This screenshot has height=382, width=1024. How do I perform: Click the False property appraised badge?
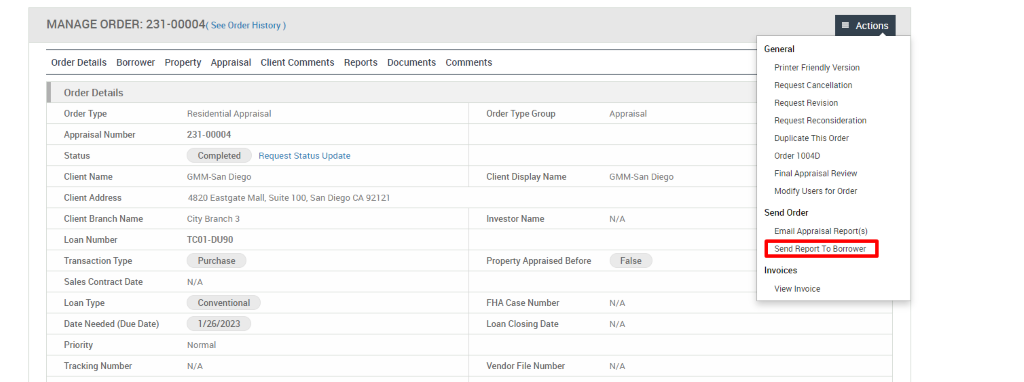(631, 261)
